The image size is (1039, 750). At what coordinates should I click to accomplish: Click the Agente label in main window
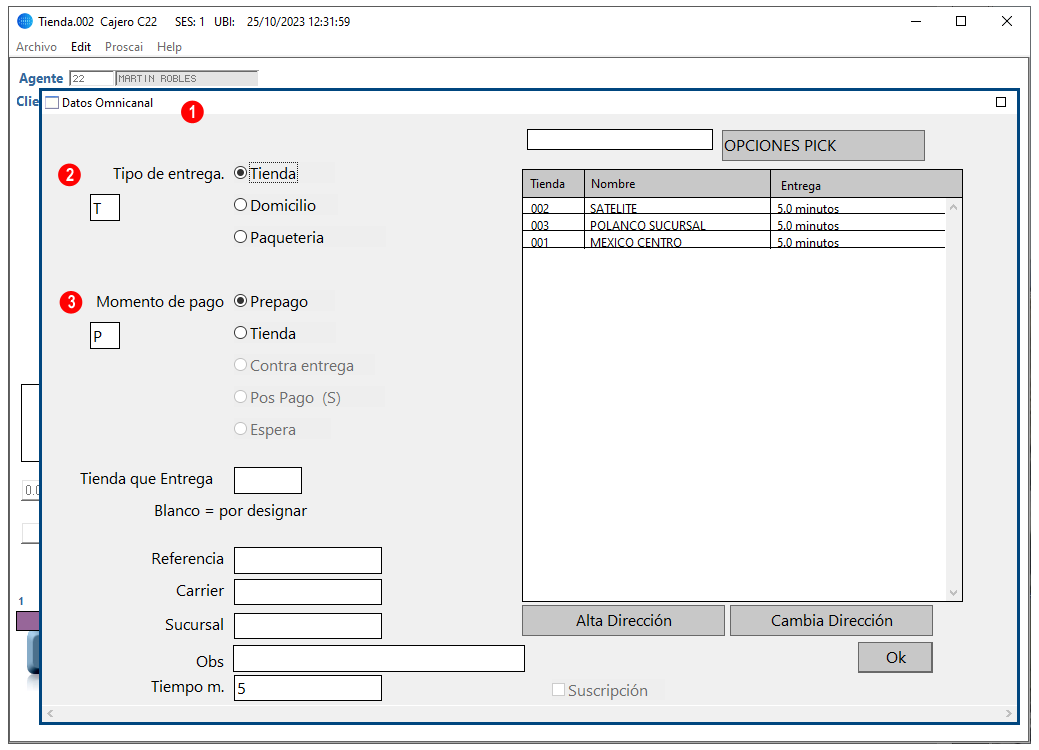(41, 78)
